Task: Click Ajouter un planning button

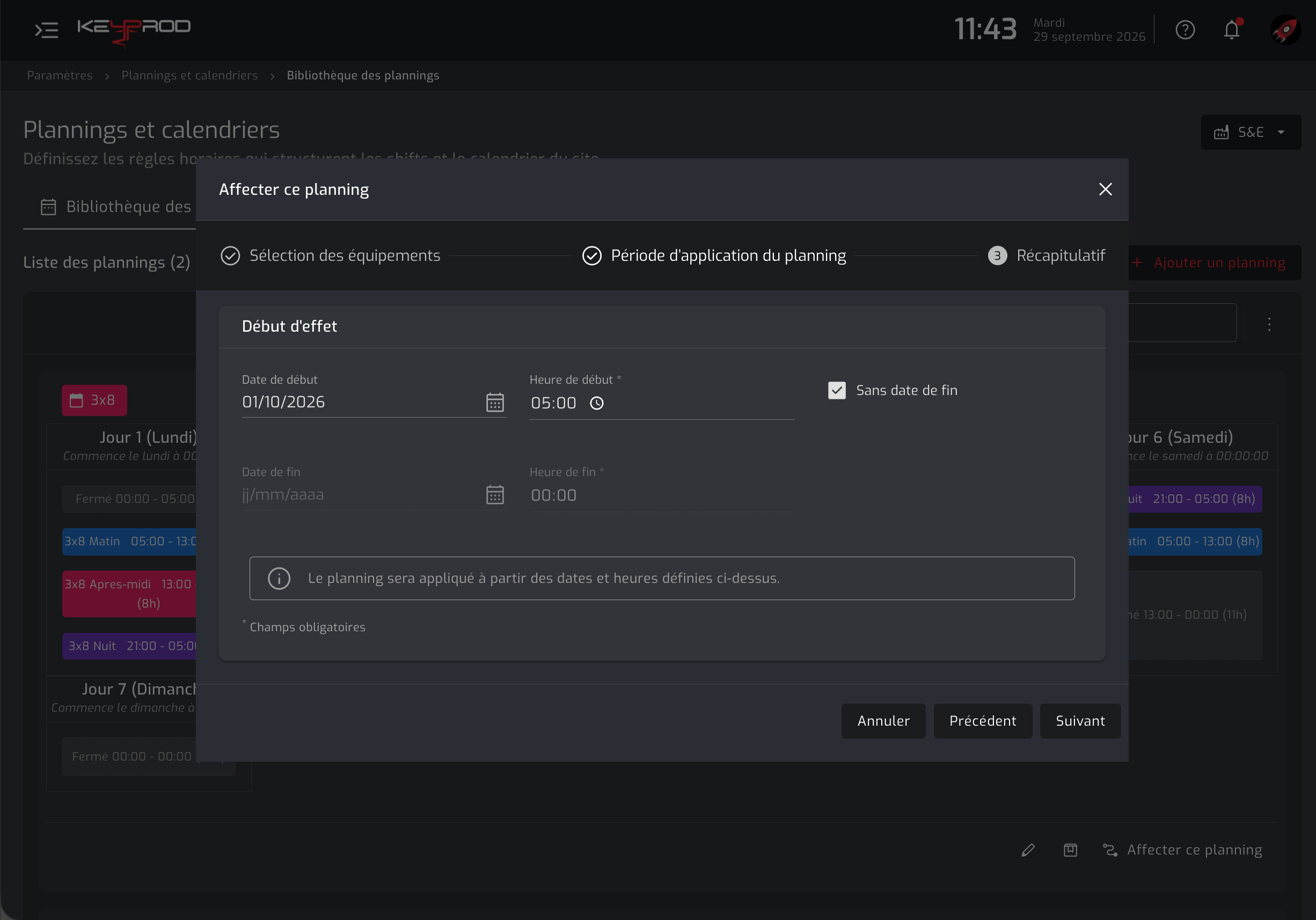Action: click(x=1214, y=262)
